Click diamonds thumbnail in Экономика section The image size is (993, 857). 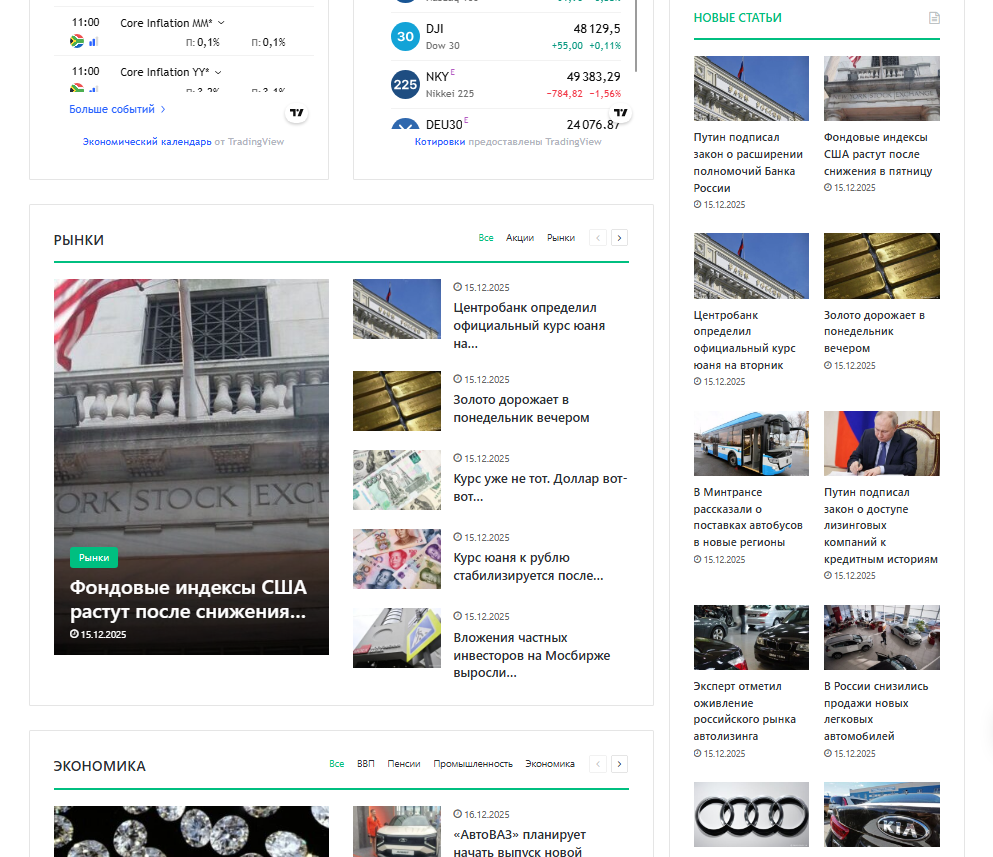(x=191, y=832)
